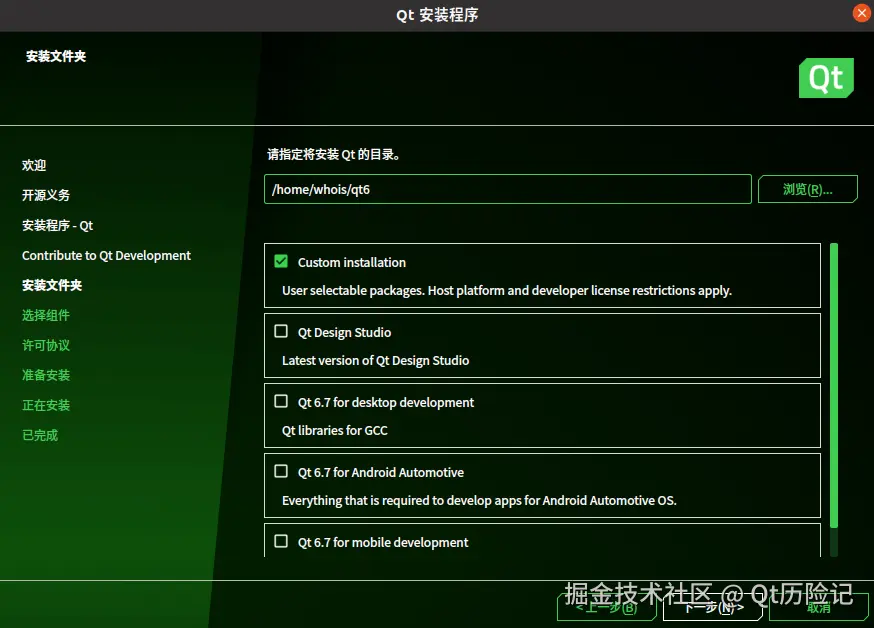
Task: Click 'User selectable packages' description text
Action: (507, 290)
